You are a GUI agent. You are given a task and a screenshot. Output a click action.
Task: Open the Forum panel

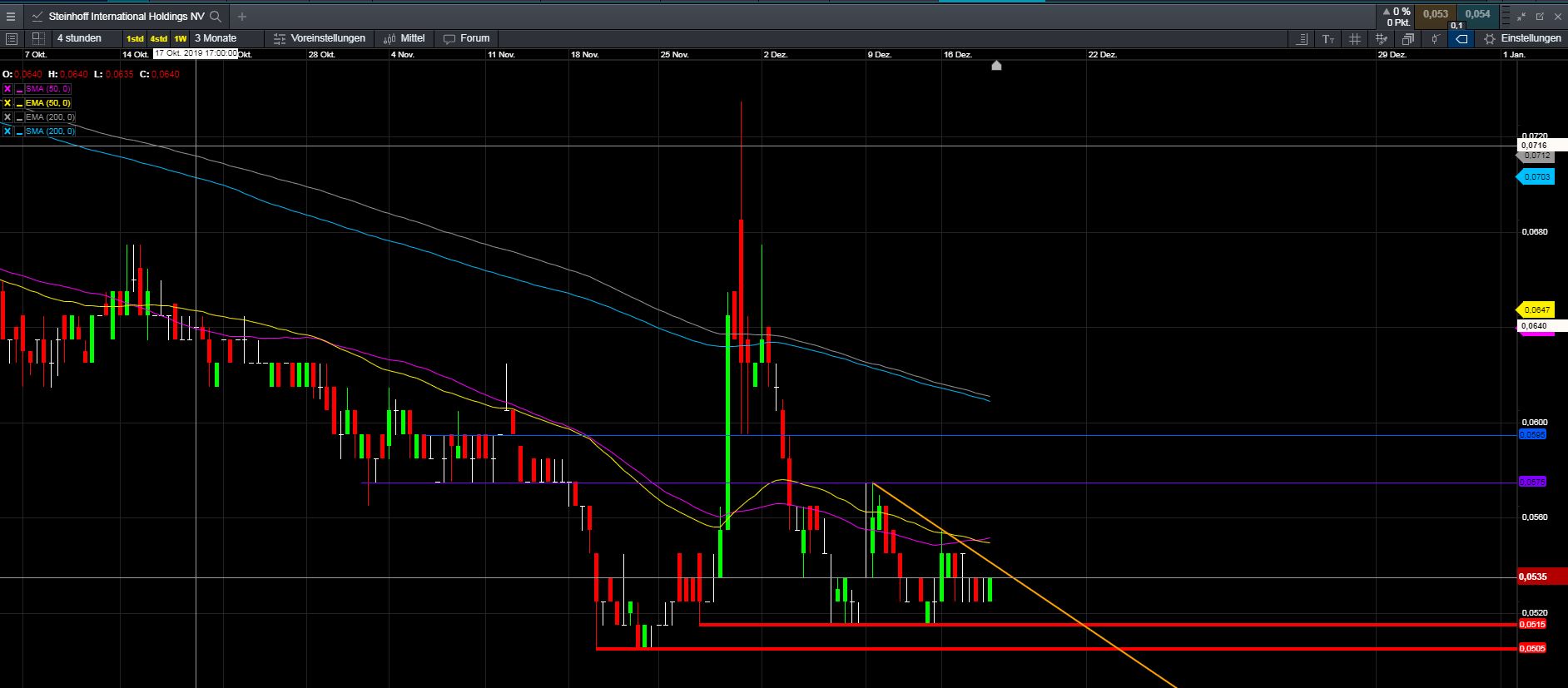pos(467,38)
